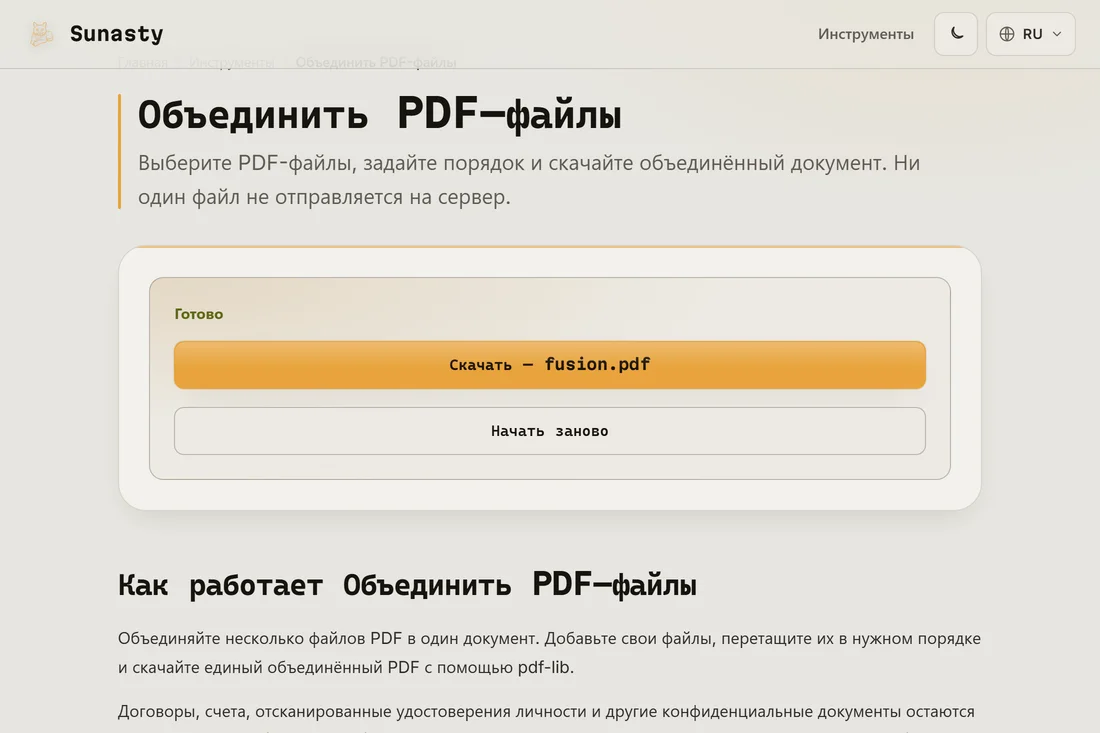Click the globe icon in language selector

[1007, 34]
